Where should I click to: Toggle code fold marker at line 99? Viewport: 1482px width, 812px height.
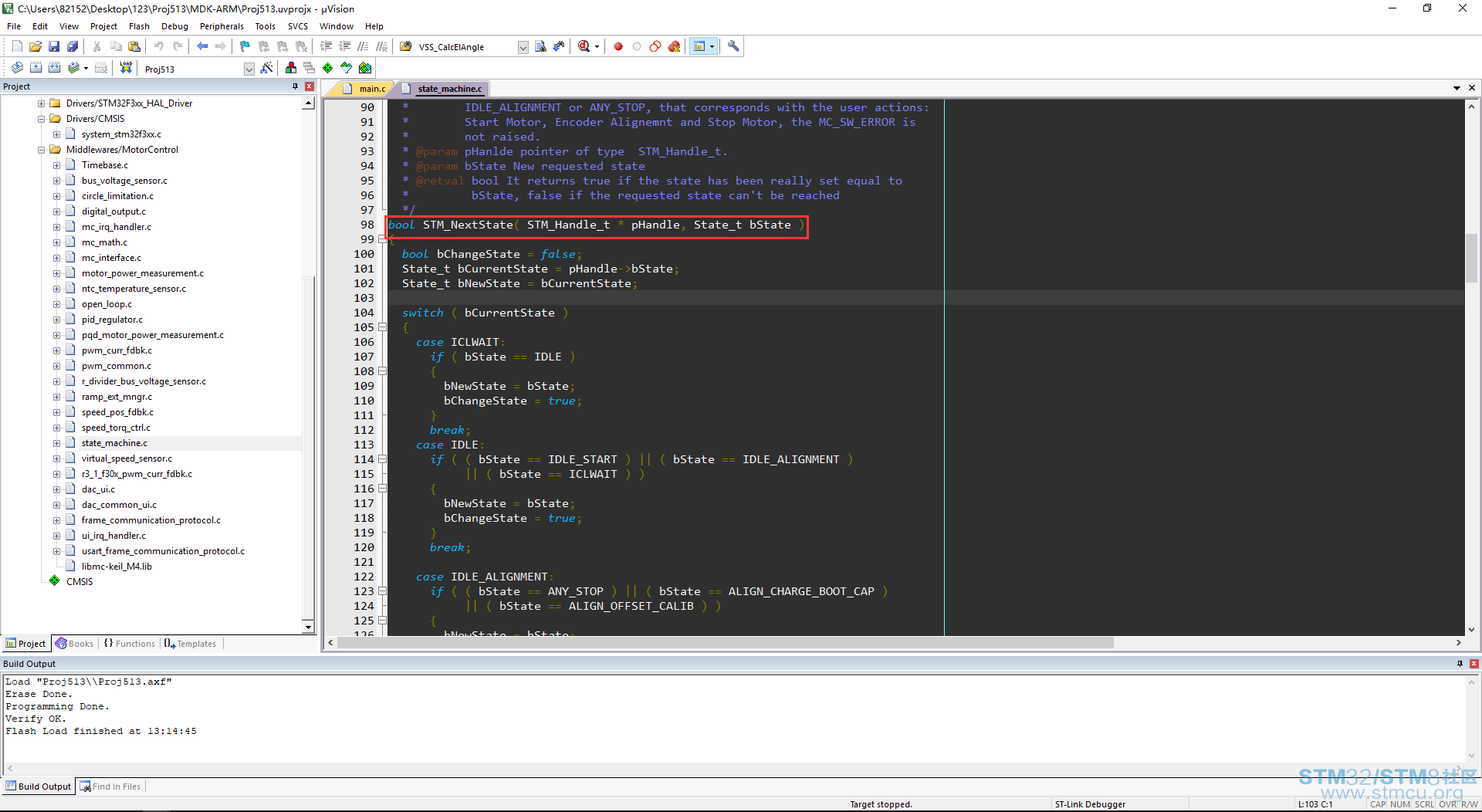tap(382, 239)
